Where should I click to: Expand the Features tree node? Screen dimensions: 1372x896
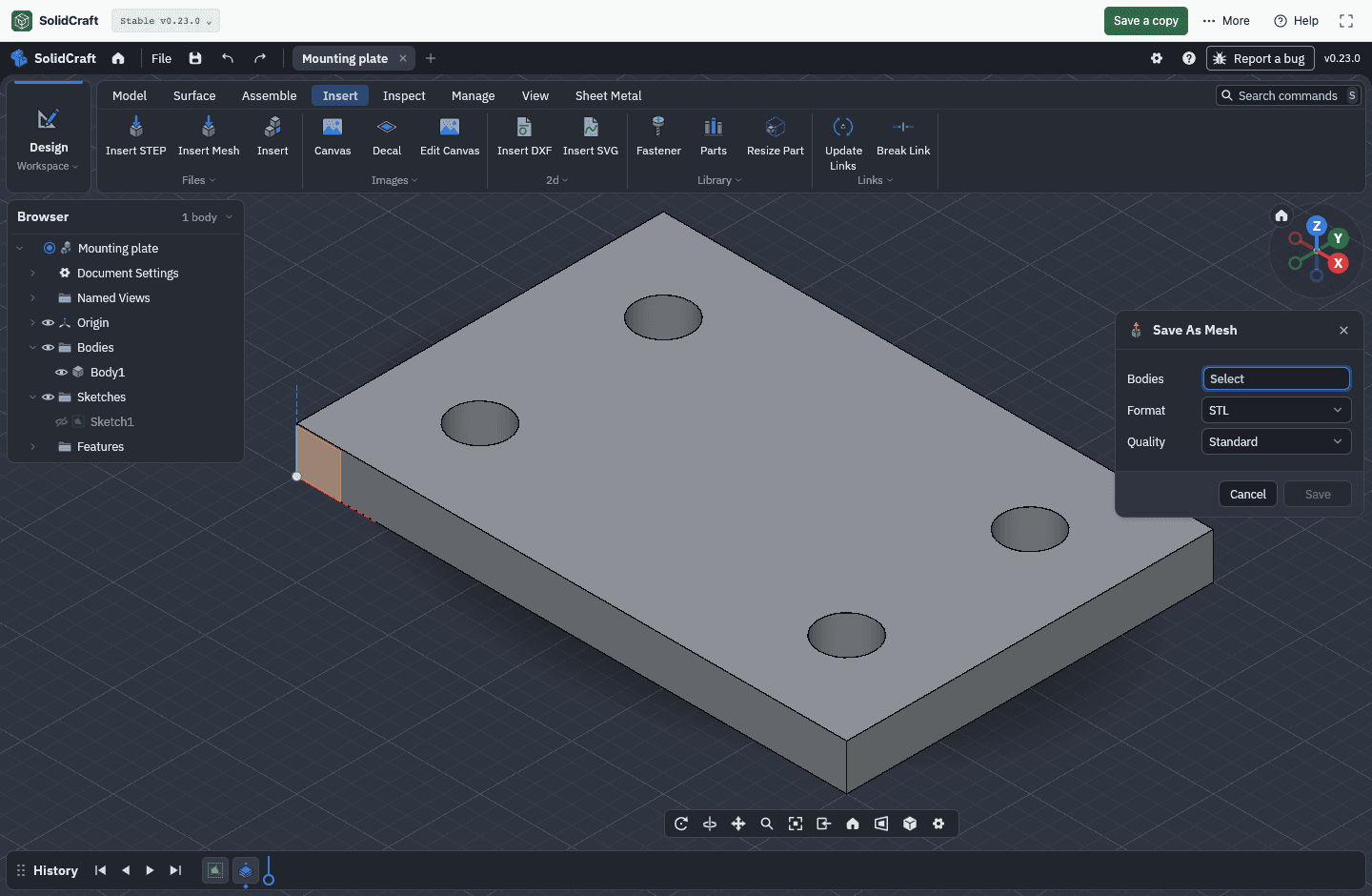coord(32,447)
